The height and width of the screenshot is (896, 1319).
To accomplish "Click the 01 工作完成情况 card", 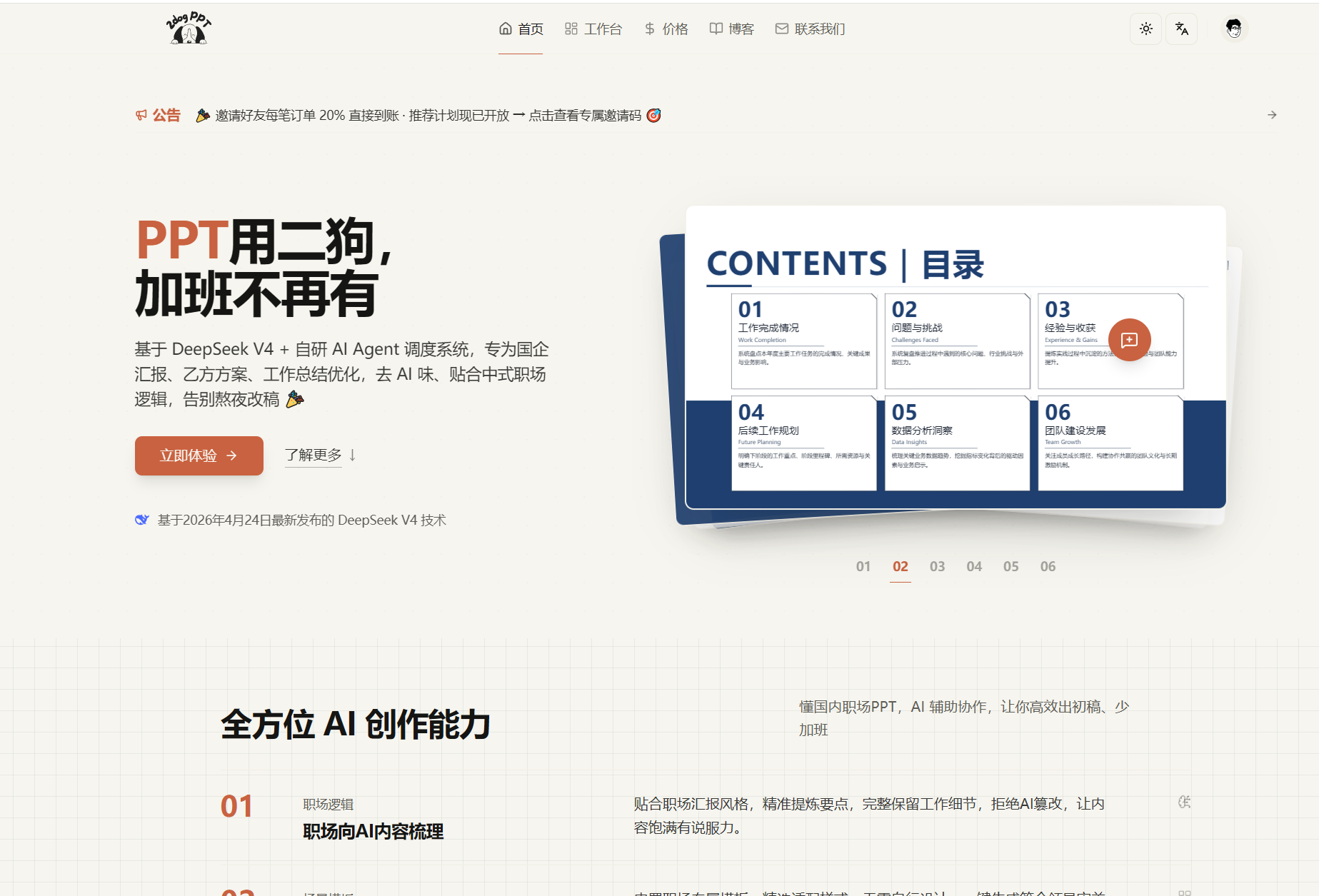I will click(x=804, y=341).
